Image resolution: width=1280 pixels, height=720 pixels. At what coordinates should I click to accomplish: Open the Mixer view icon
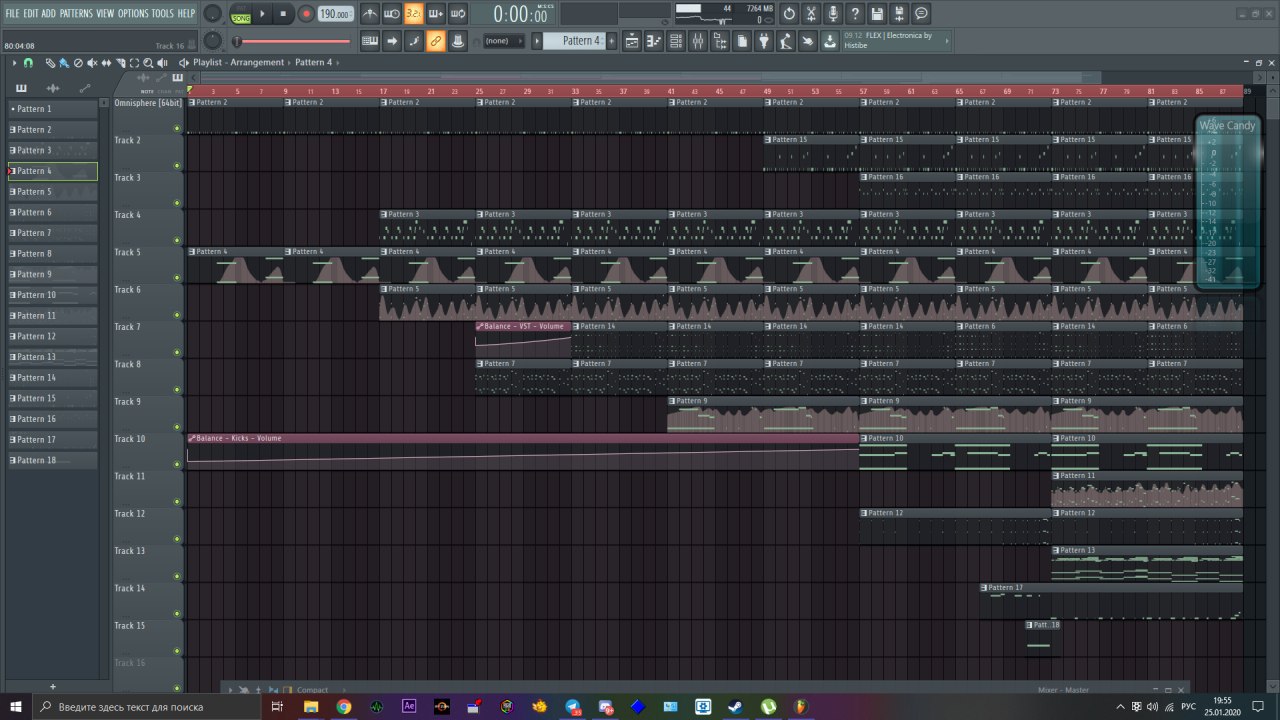click(x=698, y=41)
